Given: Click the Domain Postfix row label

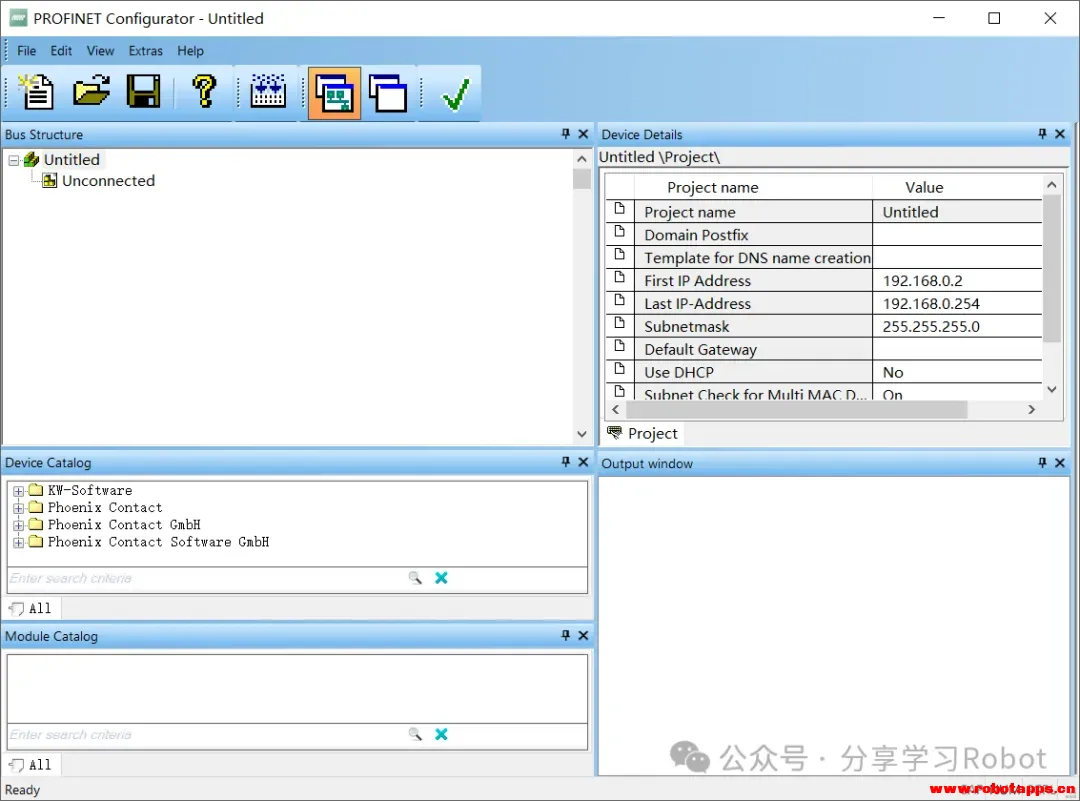Looking at the screenshot, I should pyautogui.click(x=696, y=235).
